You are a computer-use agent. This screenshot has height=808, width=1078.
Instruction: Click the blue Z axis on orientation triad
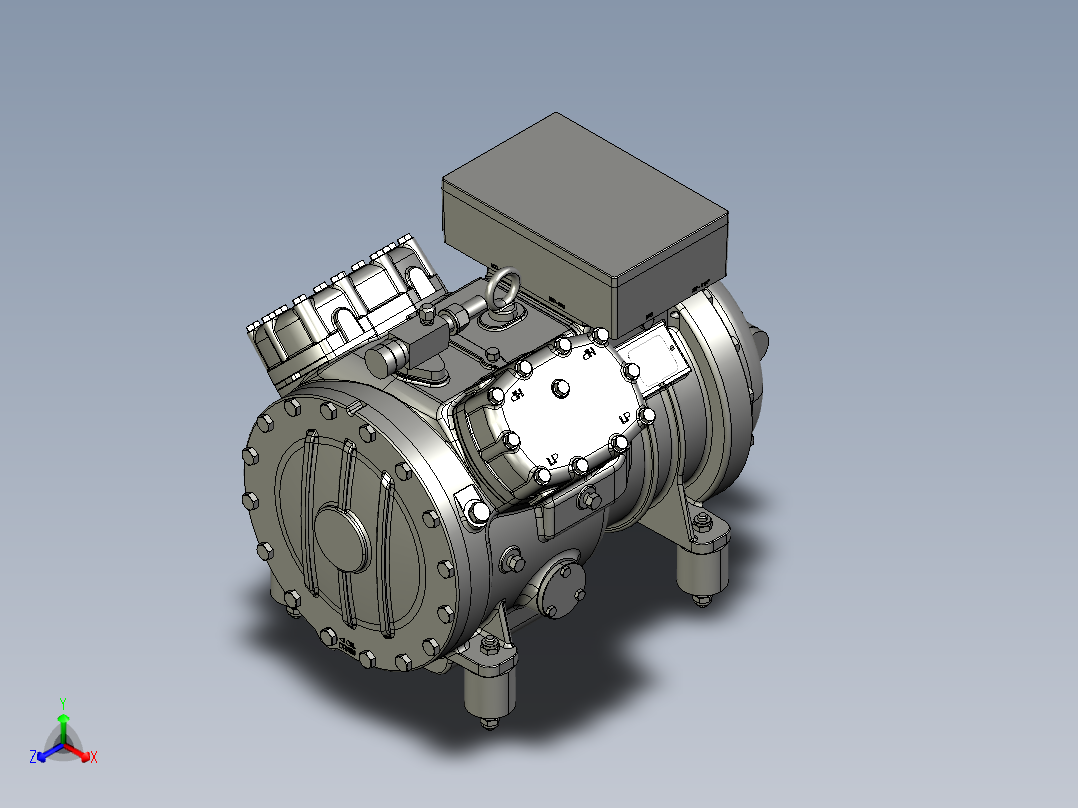click(x=45, y=754)
